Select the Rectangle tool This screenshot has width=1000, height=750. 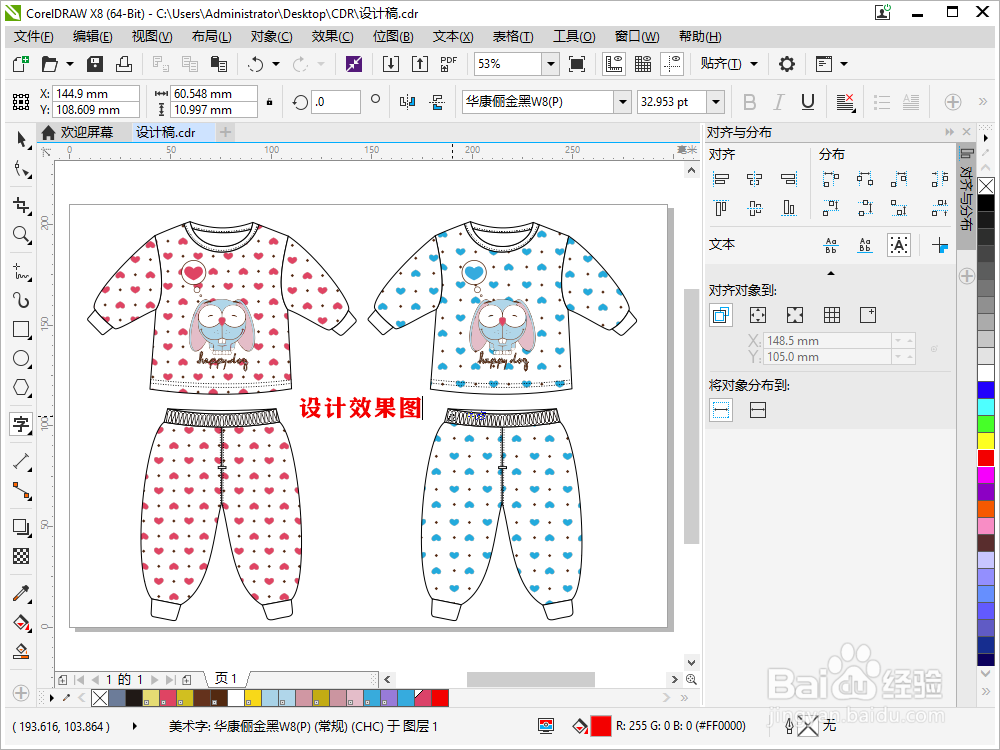[22, 329]
